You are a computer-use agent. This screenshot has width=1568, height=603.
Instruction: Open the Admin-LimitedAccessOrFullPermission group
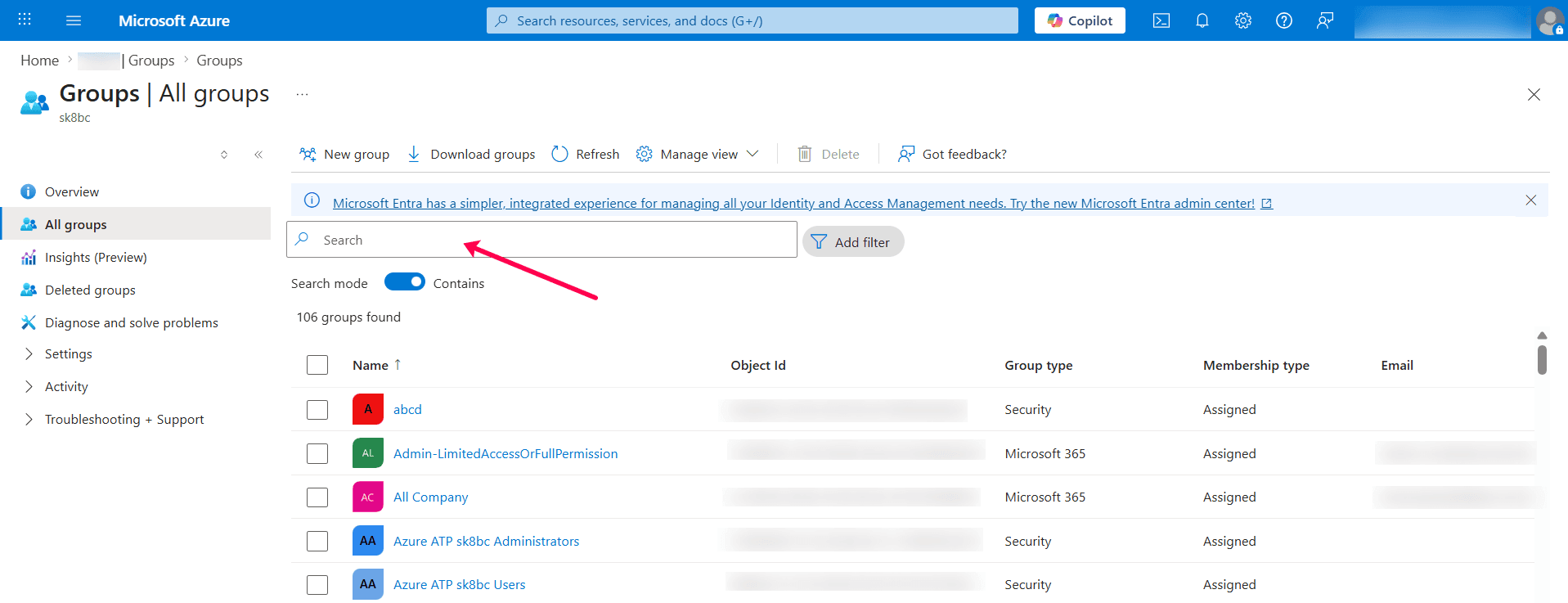(505, 453)
